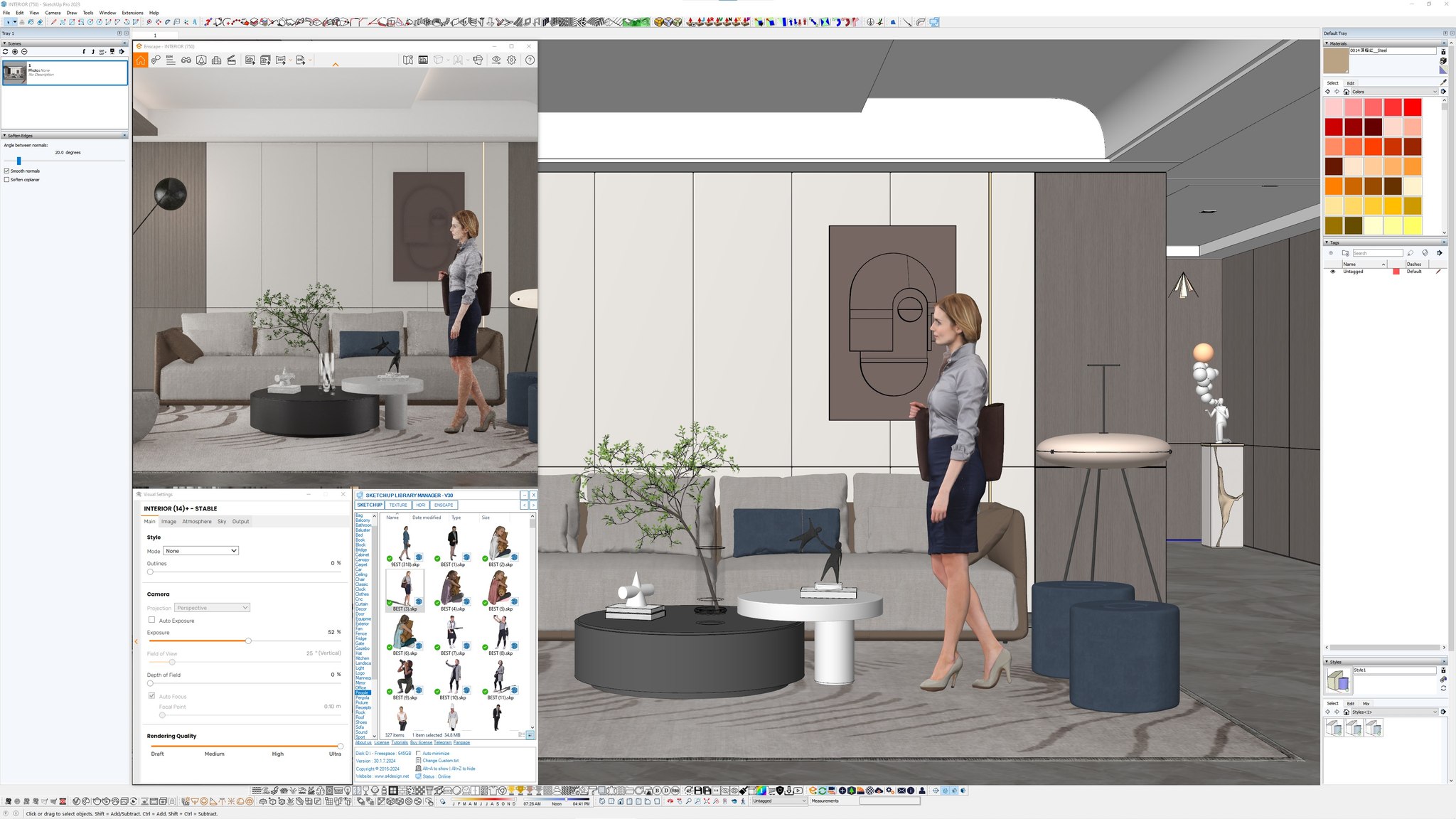The height and width of the screenshot is (819, 1456).
Task: Click the material sample eyedropper icon
Action: coord(1443,82)
